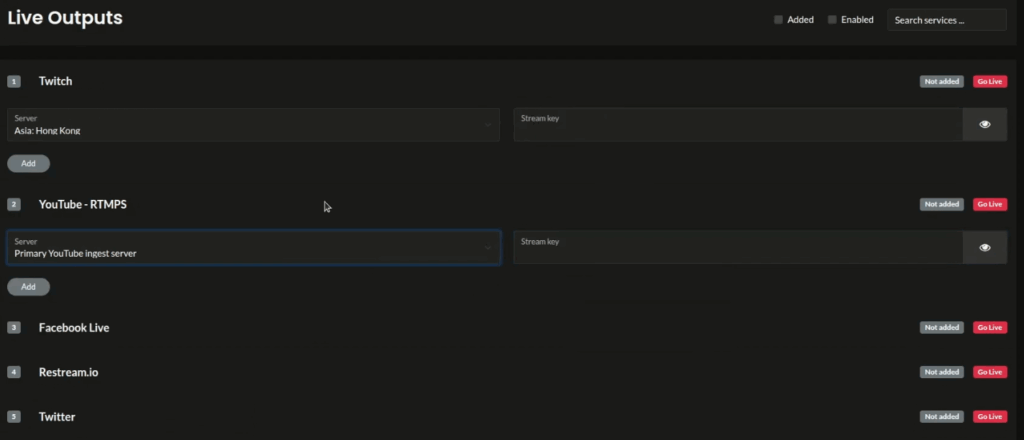Expand the Facebook Live service section
Image resolution: width=1024 pixels, height=440 pixels.
pos(74,328)
